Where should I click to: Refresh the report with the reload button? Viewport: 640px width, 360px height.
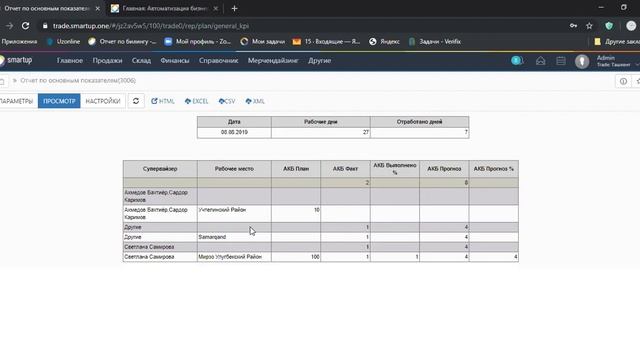[x=136, y=101]
